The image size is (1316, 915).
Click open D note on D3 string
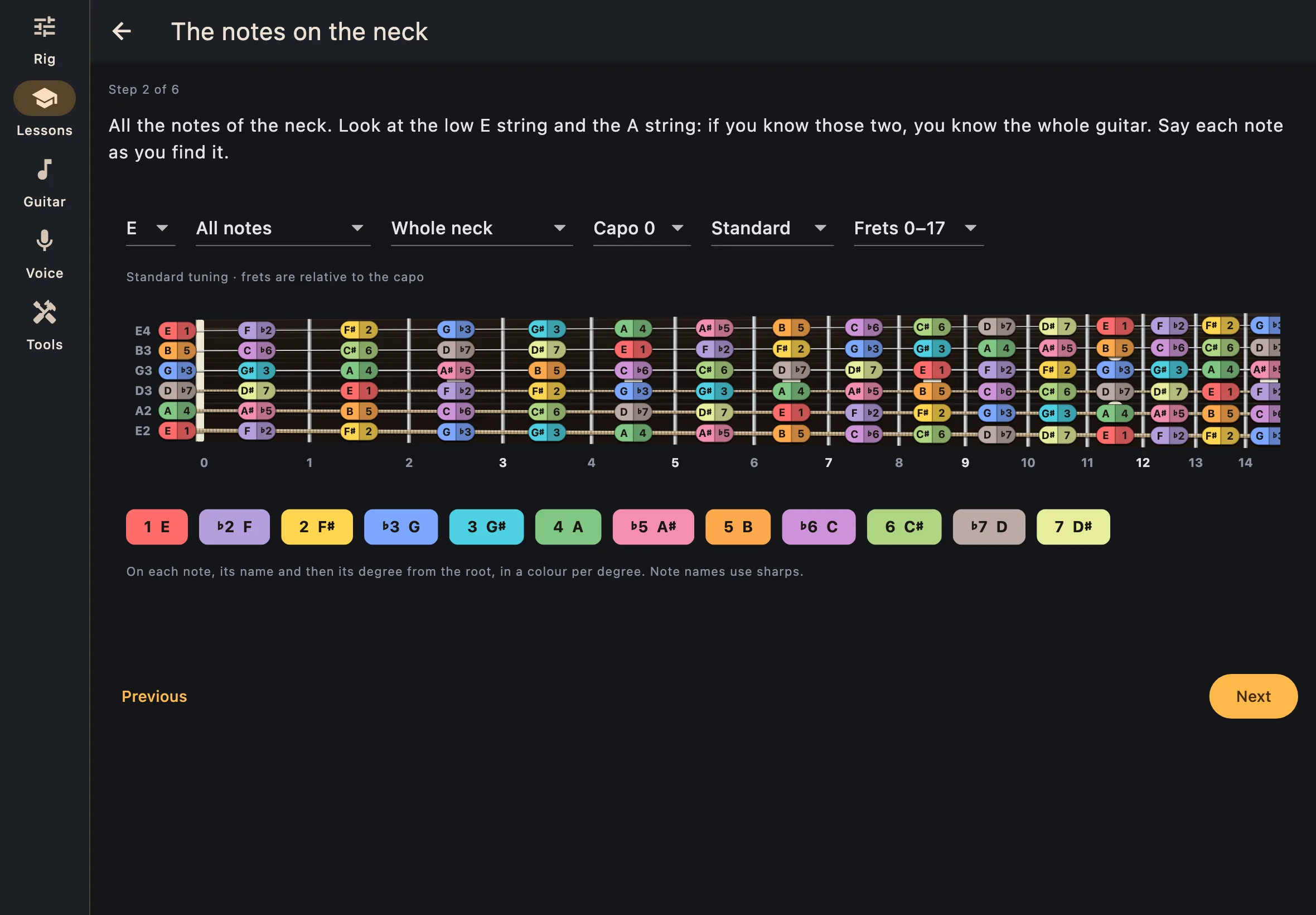point(177,391)
